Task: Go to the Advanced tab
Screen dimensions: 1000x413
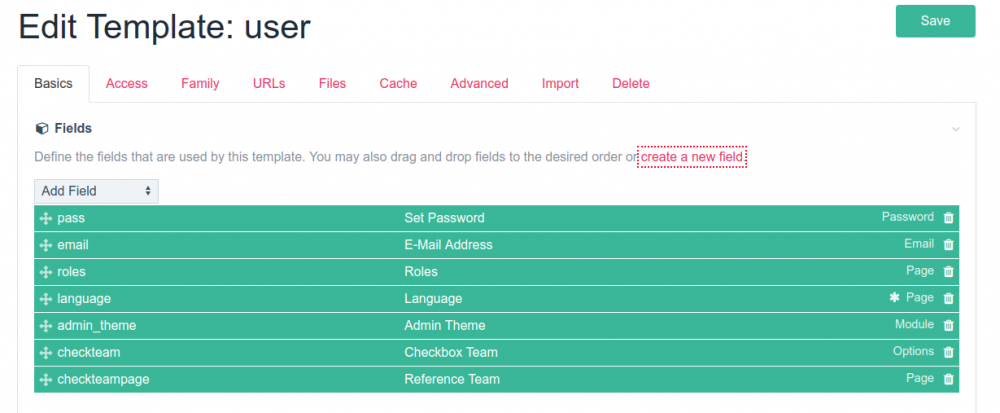Action: [x=479, y=84]
